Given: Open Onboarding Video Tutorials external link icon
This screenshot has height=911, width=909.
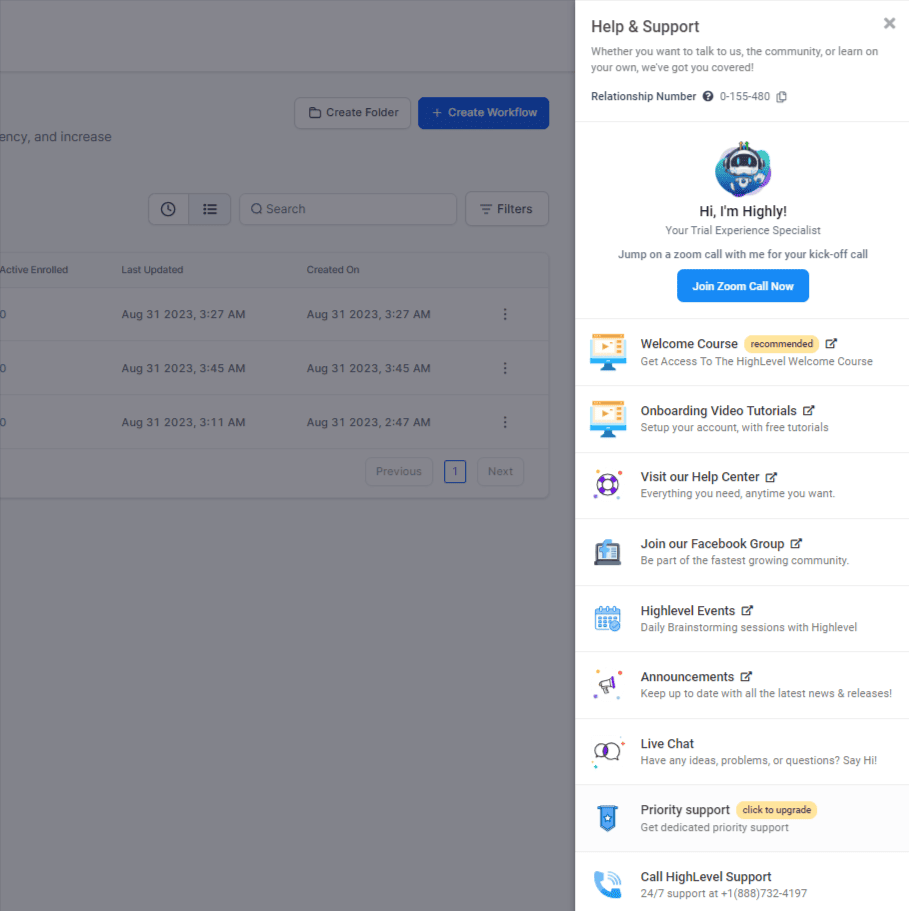Looking at the screenshot, I should [809, 410].
